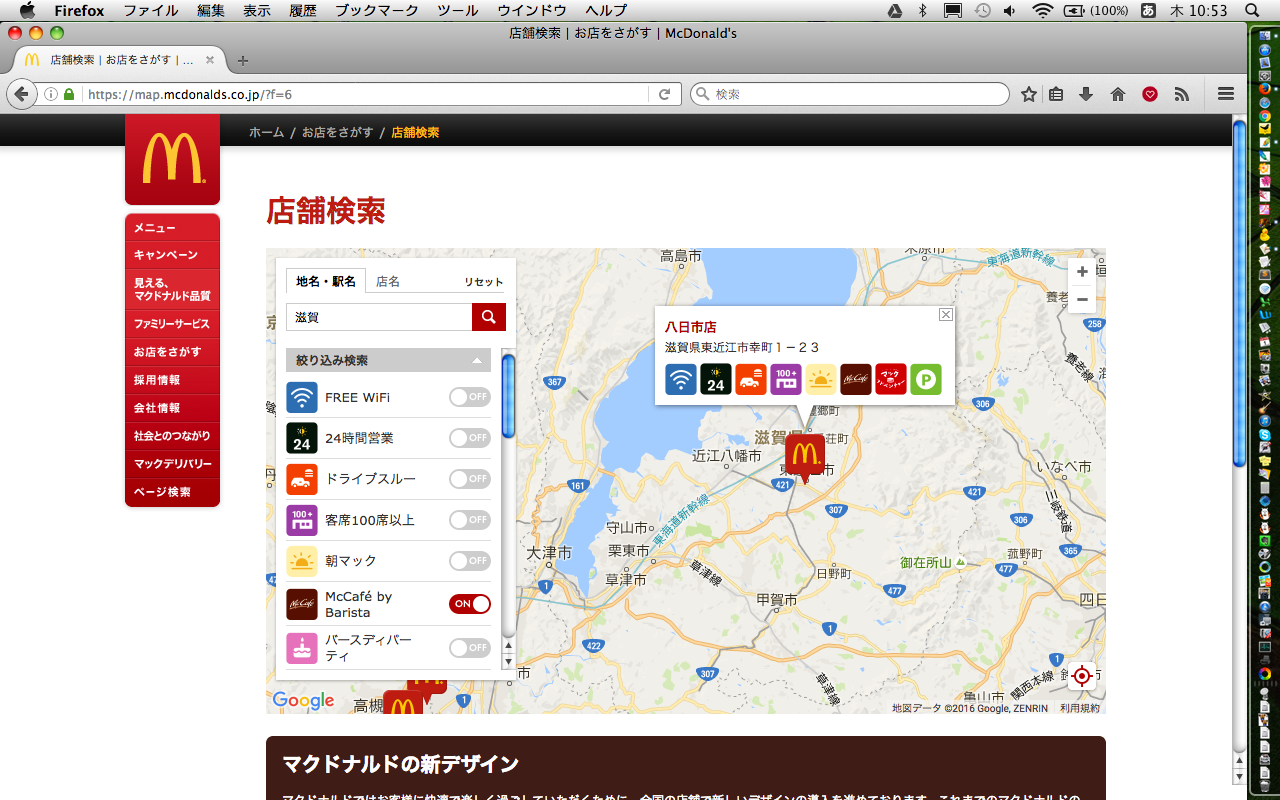The width and height of the screenshot is (1280, 800).
Task: Zoom out the map with minus button
Action: tap(1082, 299)
